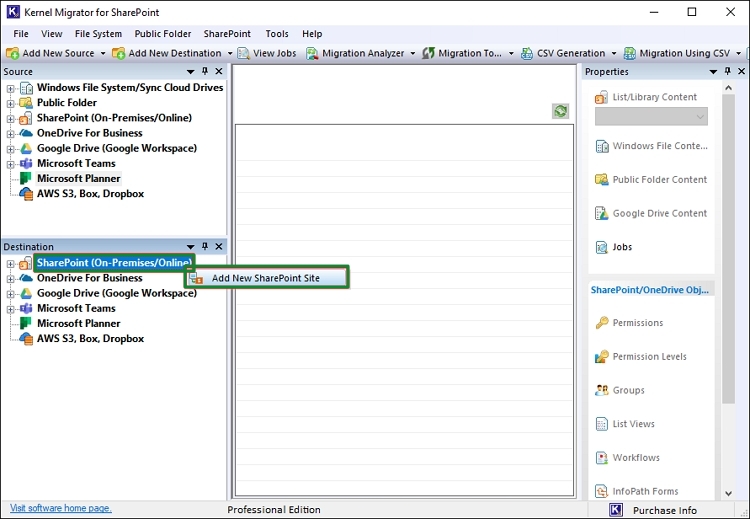Screen dimensions: 750x519
Task: Expand Microsoft Teams node in Source
Action: tap(11, 165)
